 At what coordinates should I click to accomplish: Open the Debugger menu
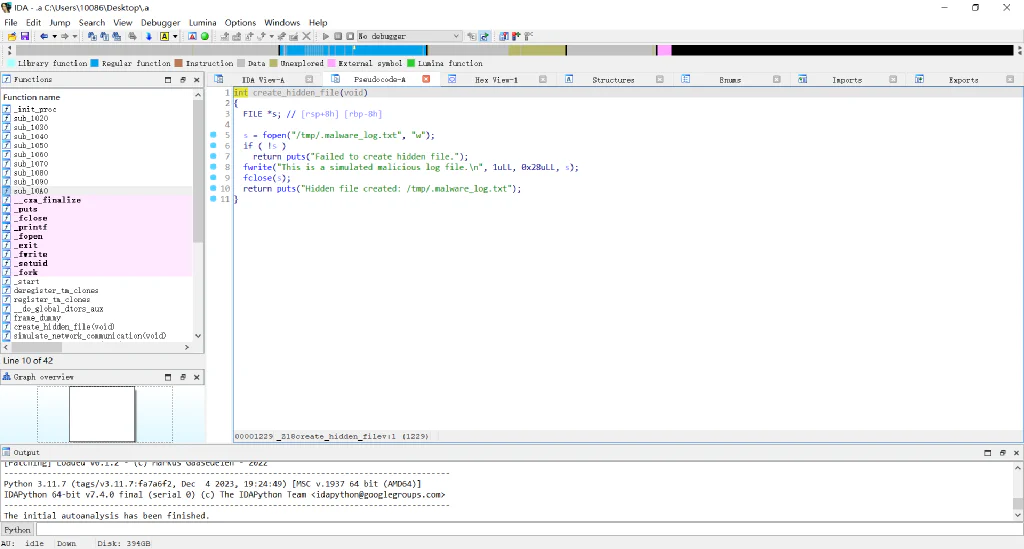(x=160, y=22)
